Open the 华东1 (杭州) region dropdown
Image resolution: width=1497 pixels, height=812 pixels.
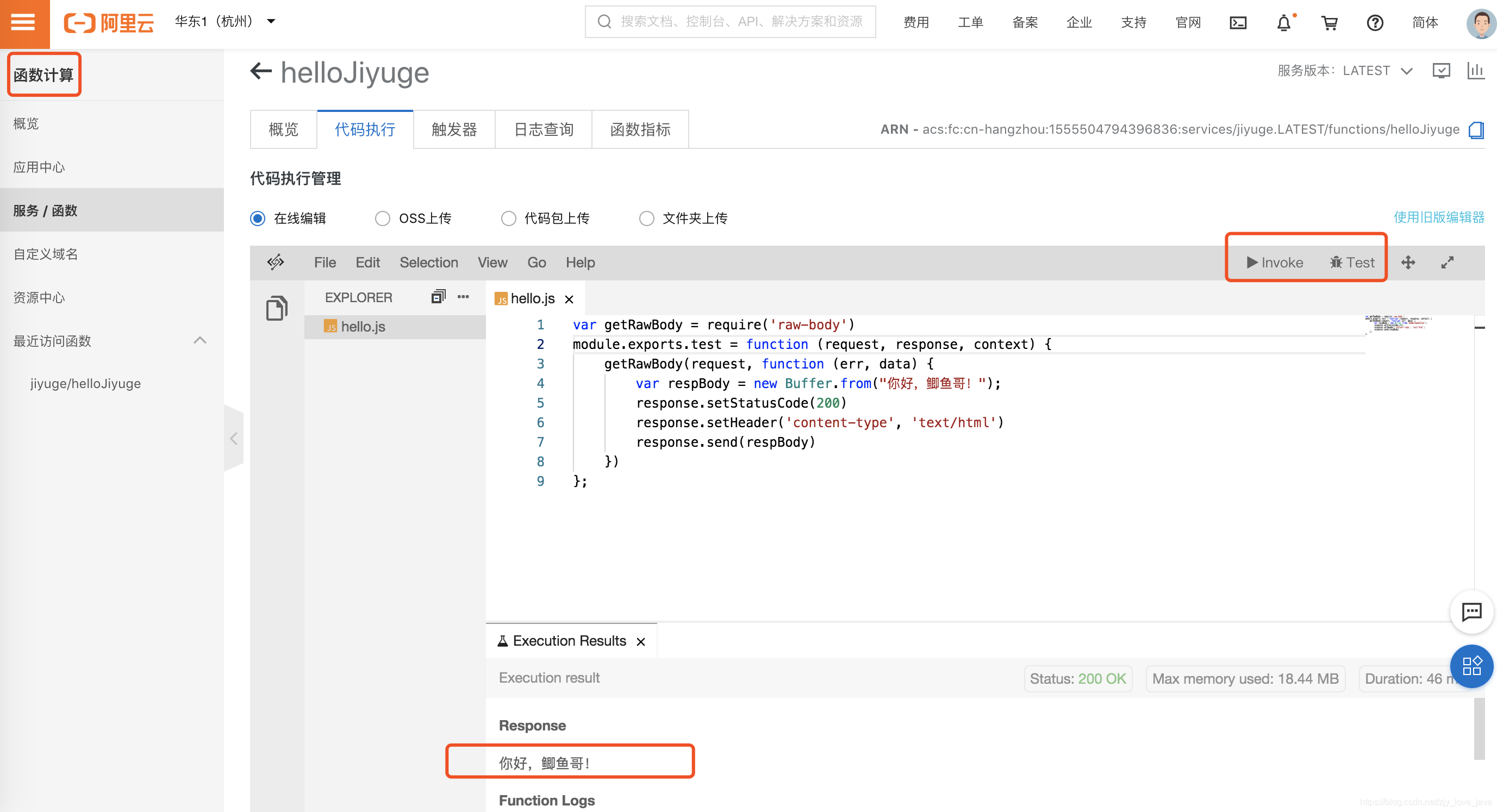pyautogui.click(x=224, y=22)
